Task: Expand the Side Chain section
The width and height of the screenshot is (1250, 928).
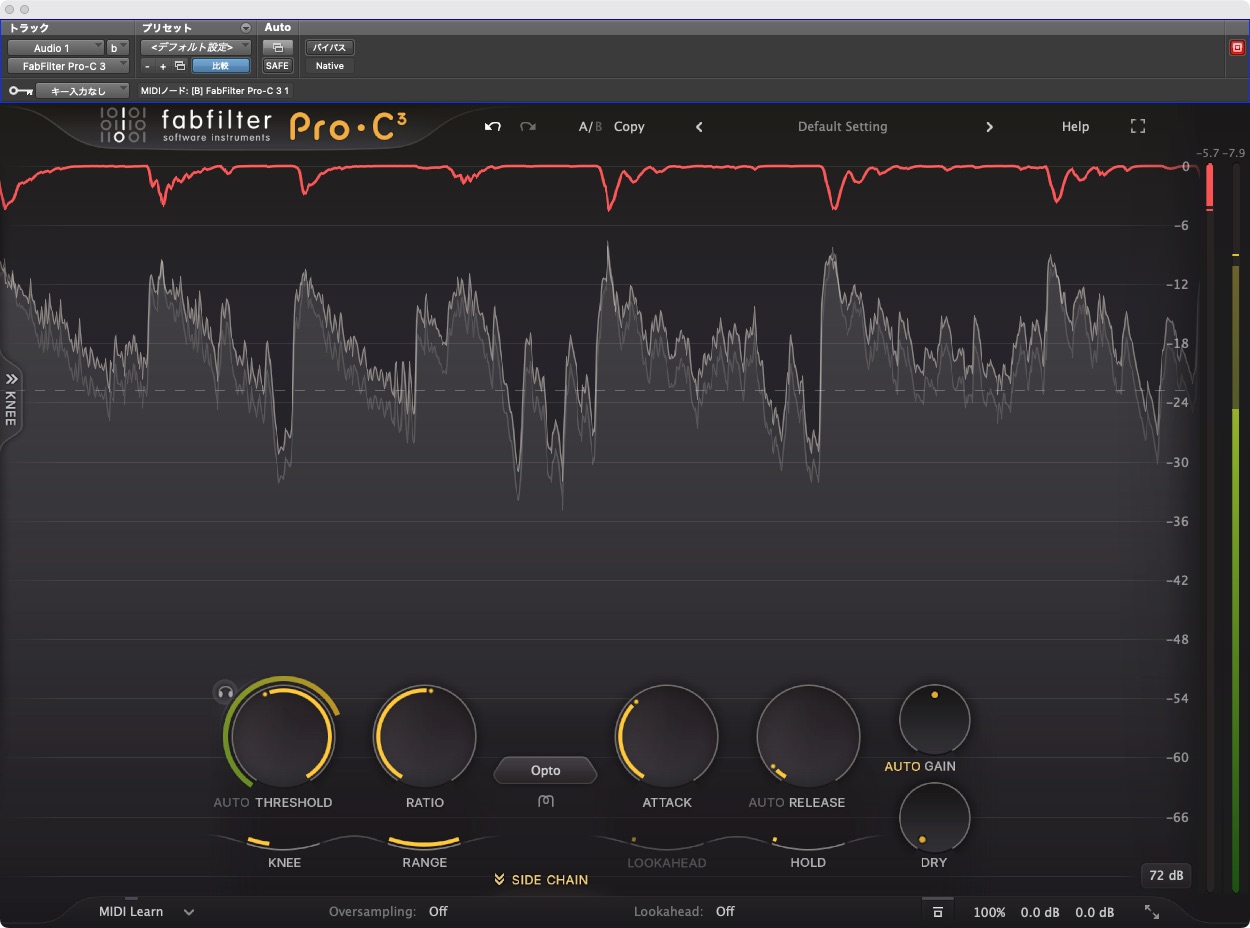Action: 541,880
